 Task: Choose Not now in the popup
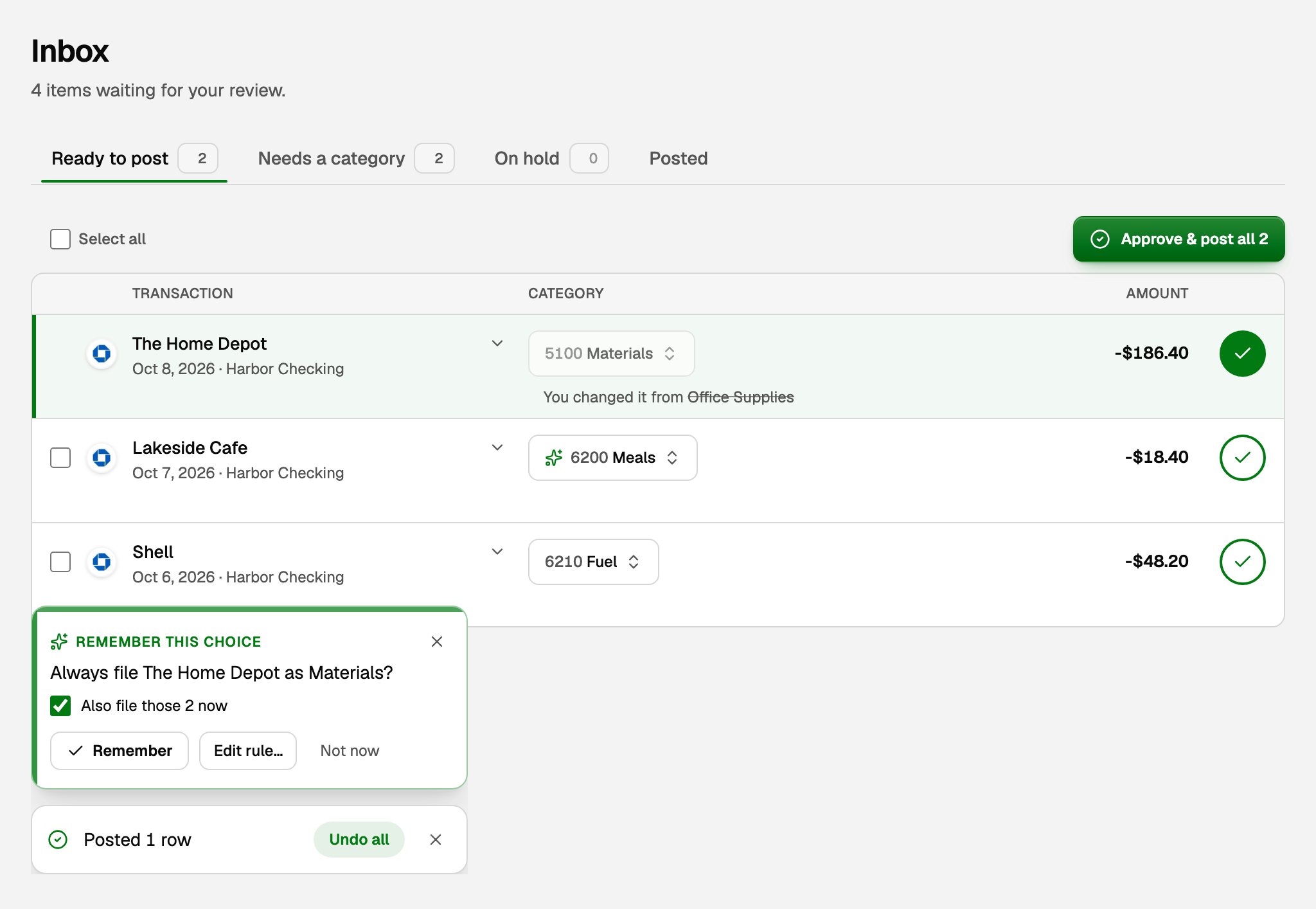[350, 751]
